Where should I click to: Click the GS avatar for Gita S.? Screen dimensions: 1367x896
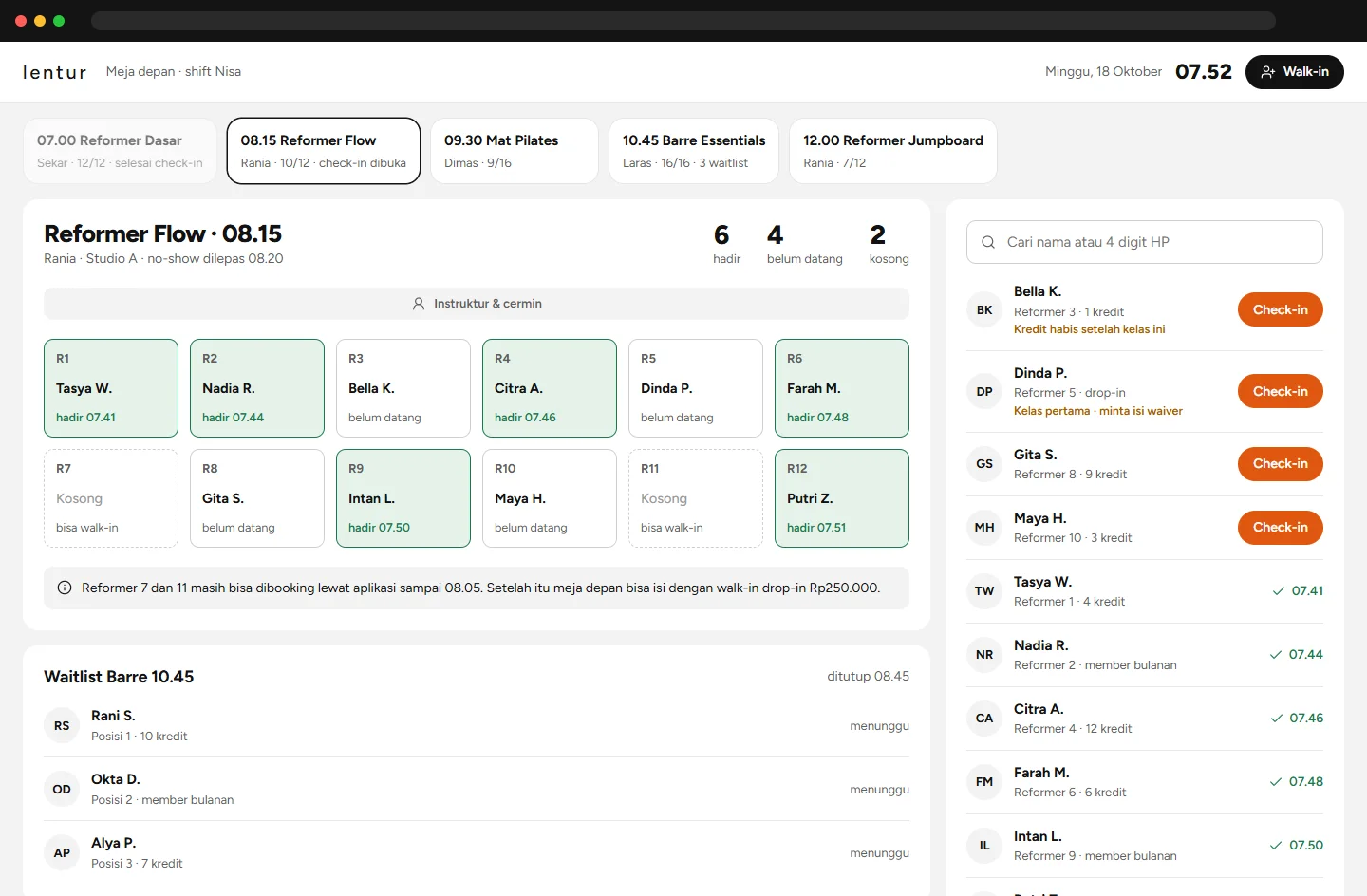tap(984, 464)
